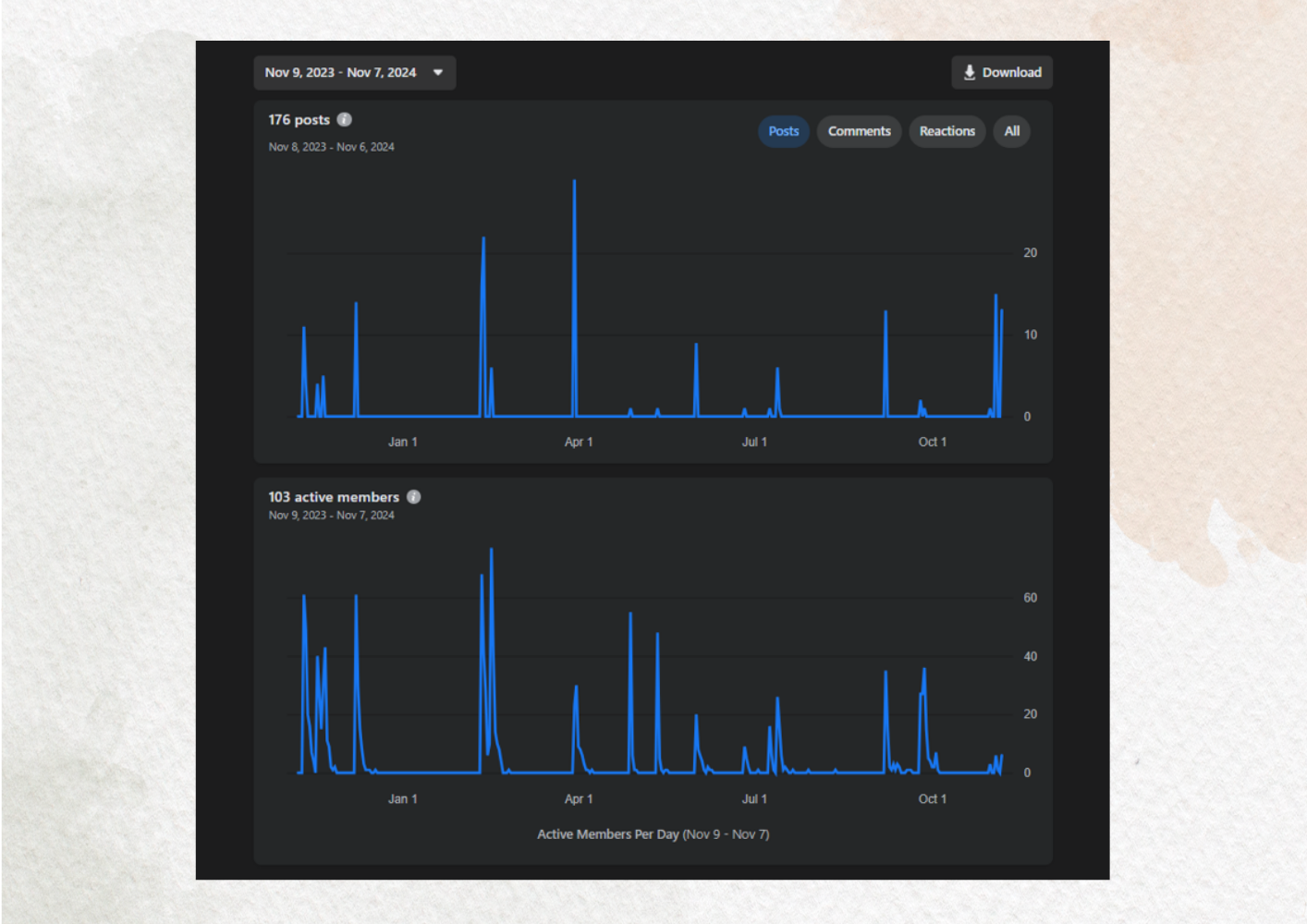Click the Nov 8, 2023 - Nov 6, 2024 posts subtitle
This screenshot has height=924, width=1307.
point(331,147)
